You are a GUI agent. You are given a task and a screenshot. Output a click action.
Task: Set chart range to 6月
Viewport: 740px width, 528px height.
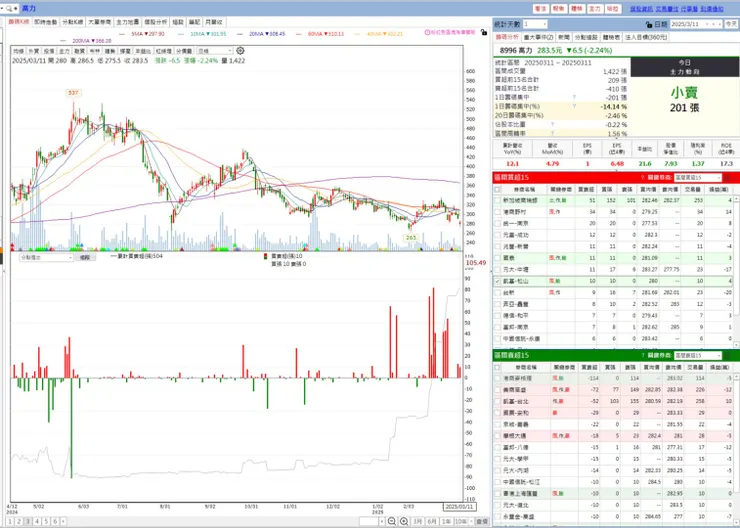(x=432, y=521)
